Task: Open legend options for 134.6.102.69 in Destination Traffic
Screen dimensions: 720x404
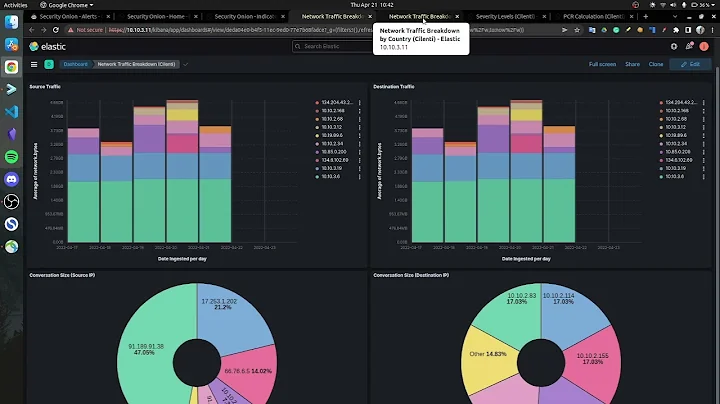Action: coord(703,160)
